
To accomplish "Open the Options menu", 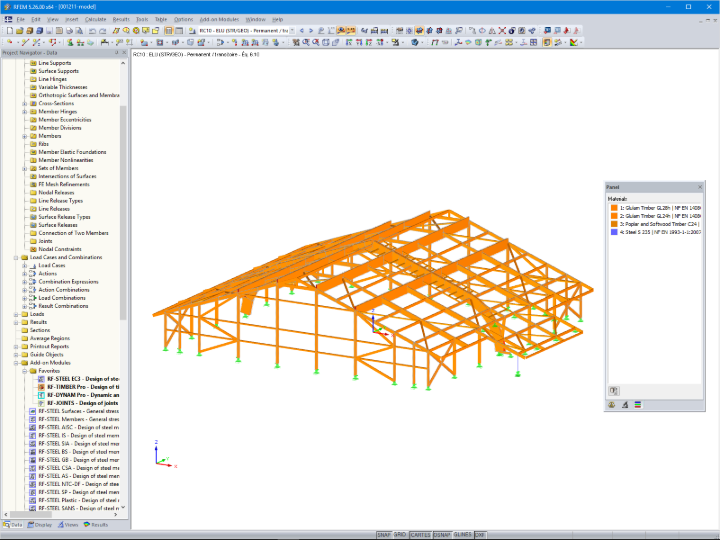I will (184, 19).
